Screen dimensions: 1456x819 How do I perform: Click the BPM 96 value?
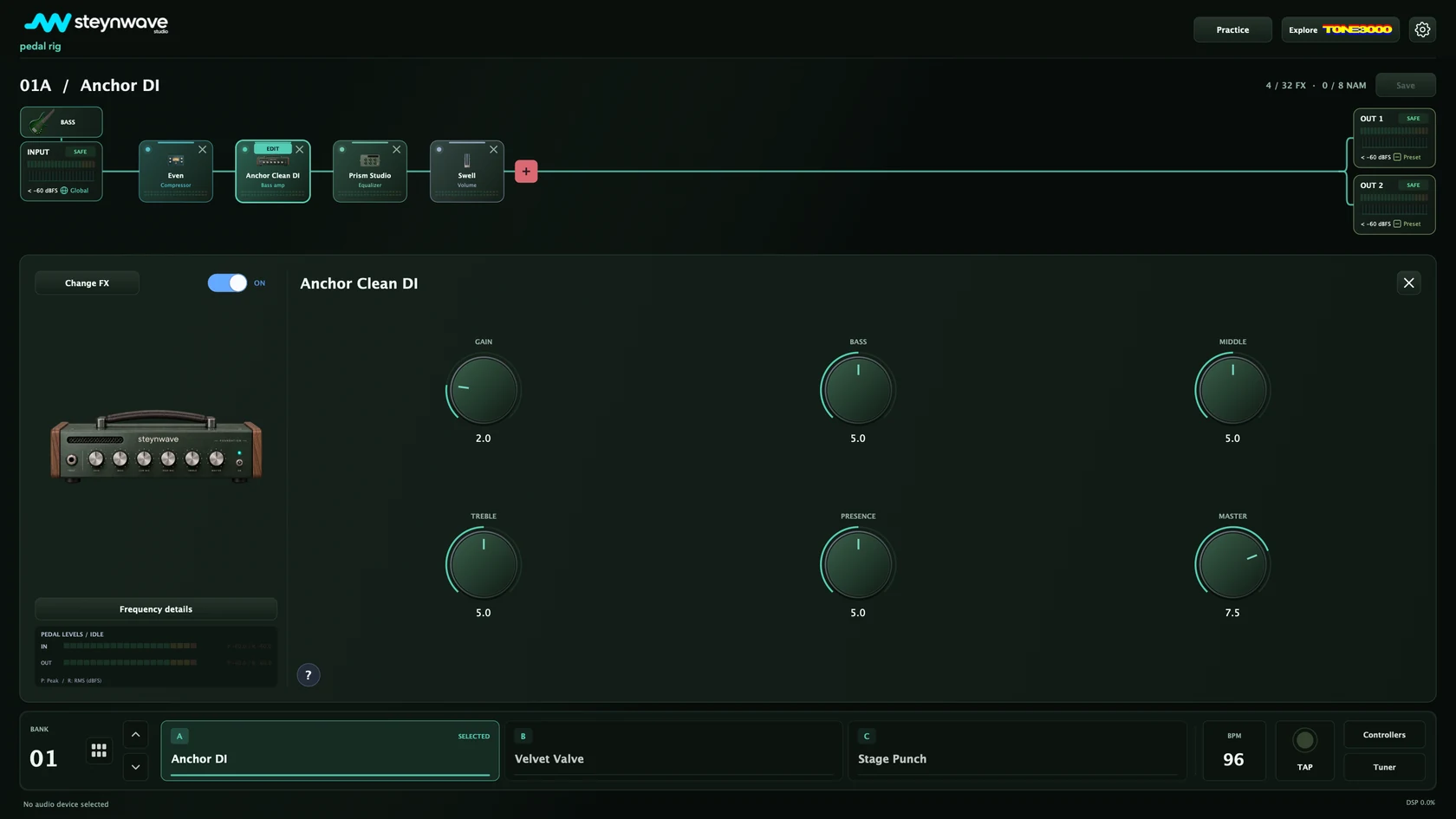tap(1234, 759)
